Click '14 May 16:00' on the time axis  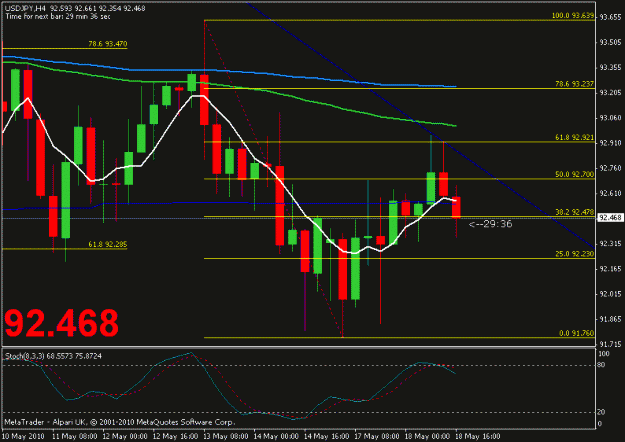pos(326,436)
